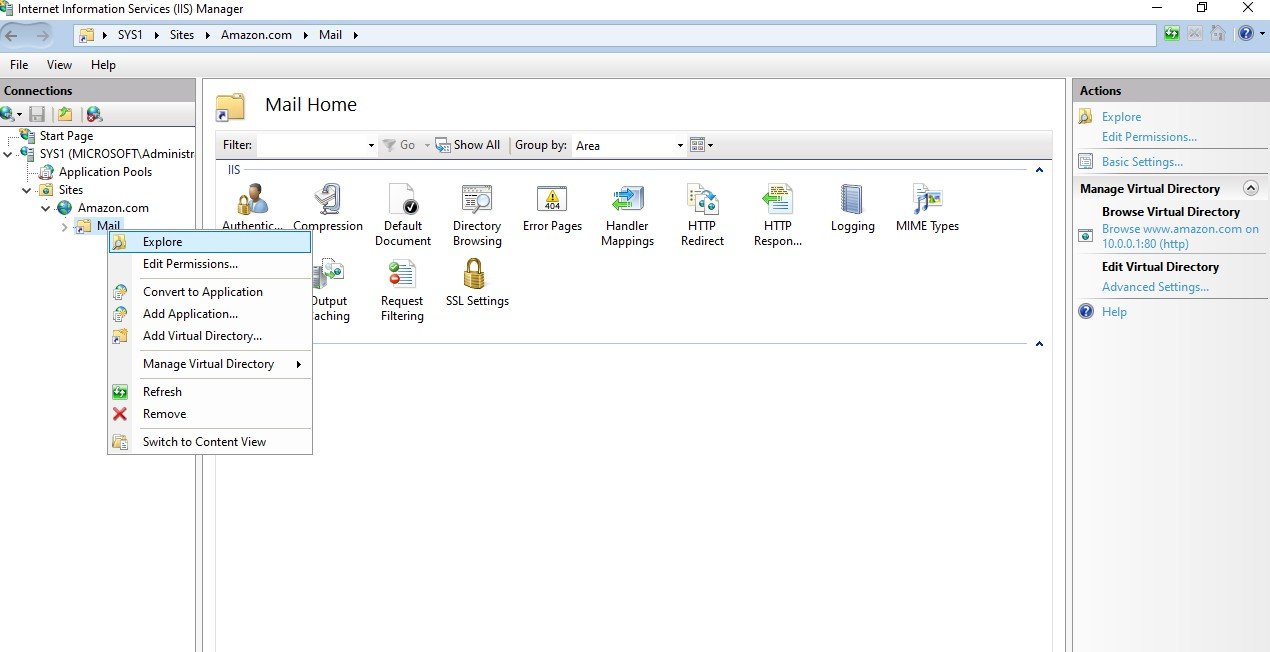Open Advanced Settings link
Viewport: 1270px width, 652px height.
[1155, 287]
